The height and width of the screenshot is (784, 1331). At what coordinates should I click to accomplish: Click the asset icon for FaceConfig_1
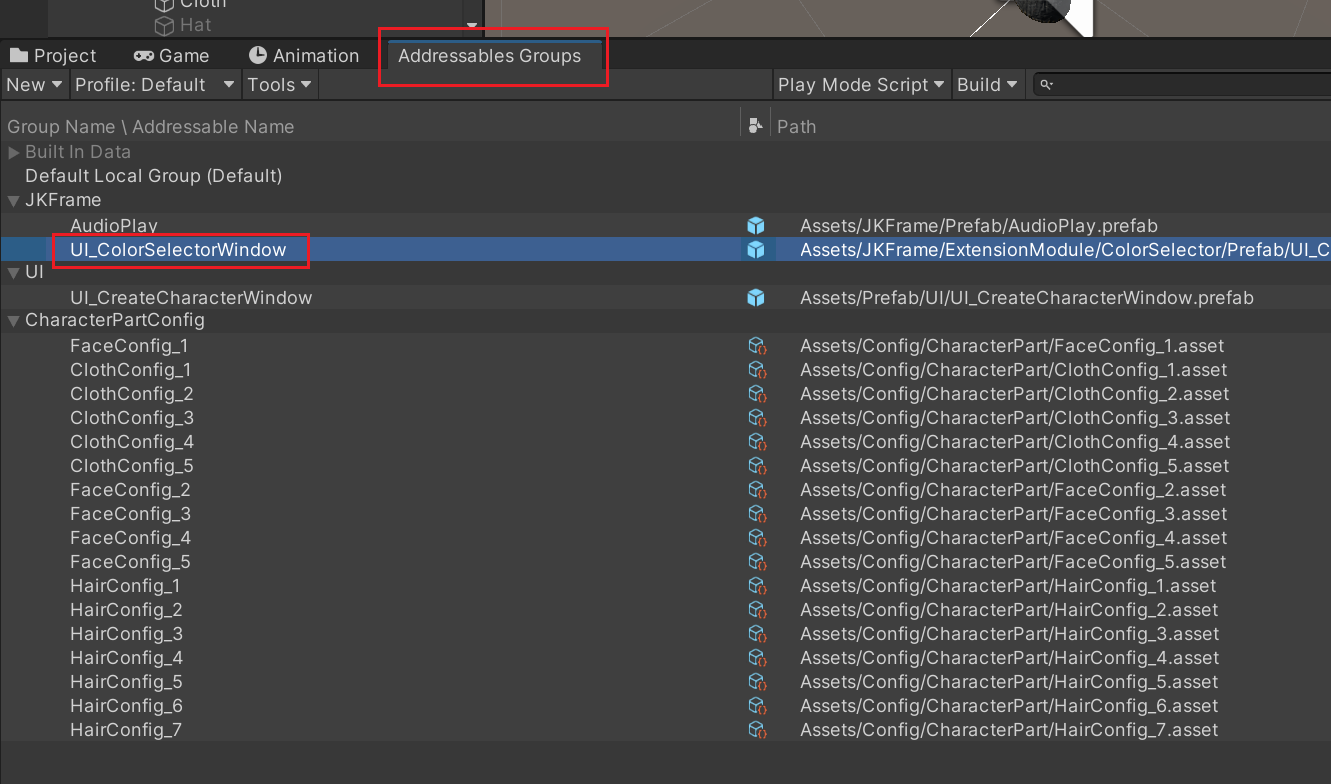tap(756, 346)
